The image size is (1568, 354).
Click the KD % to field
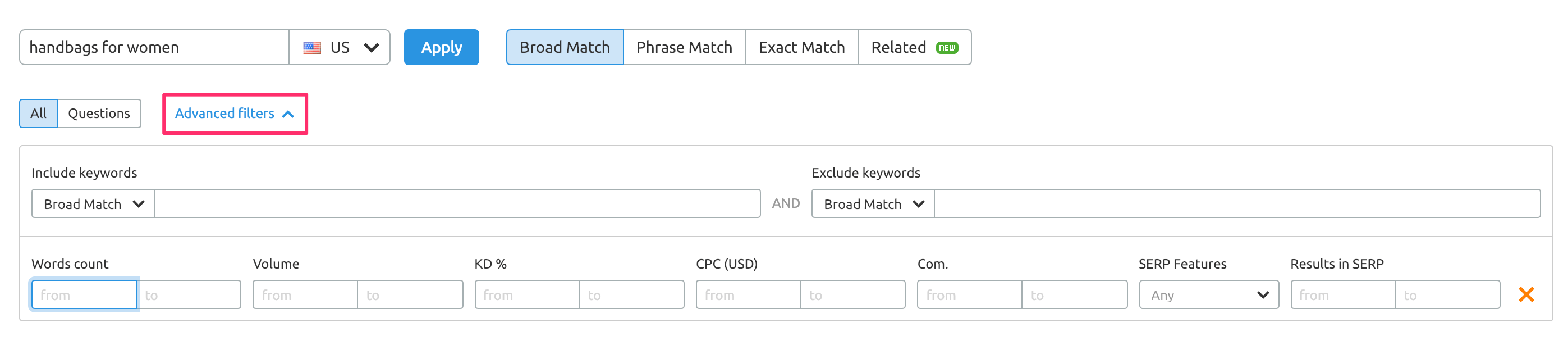[x=631, y=295]
